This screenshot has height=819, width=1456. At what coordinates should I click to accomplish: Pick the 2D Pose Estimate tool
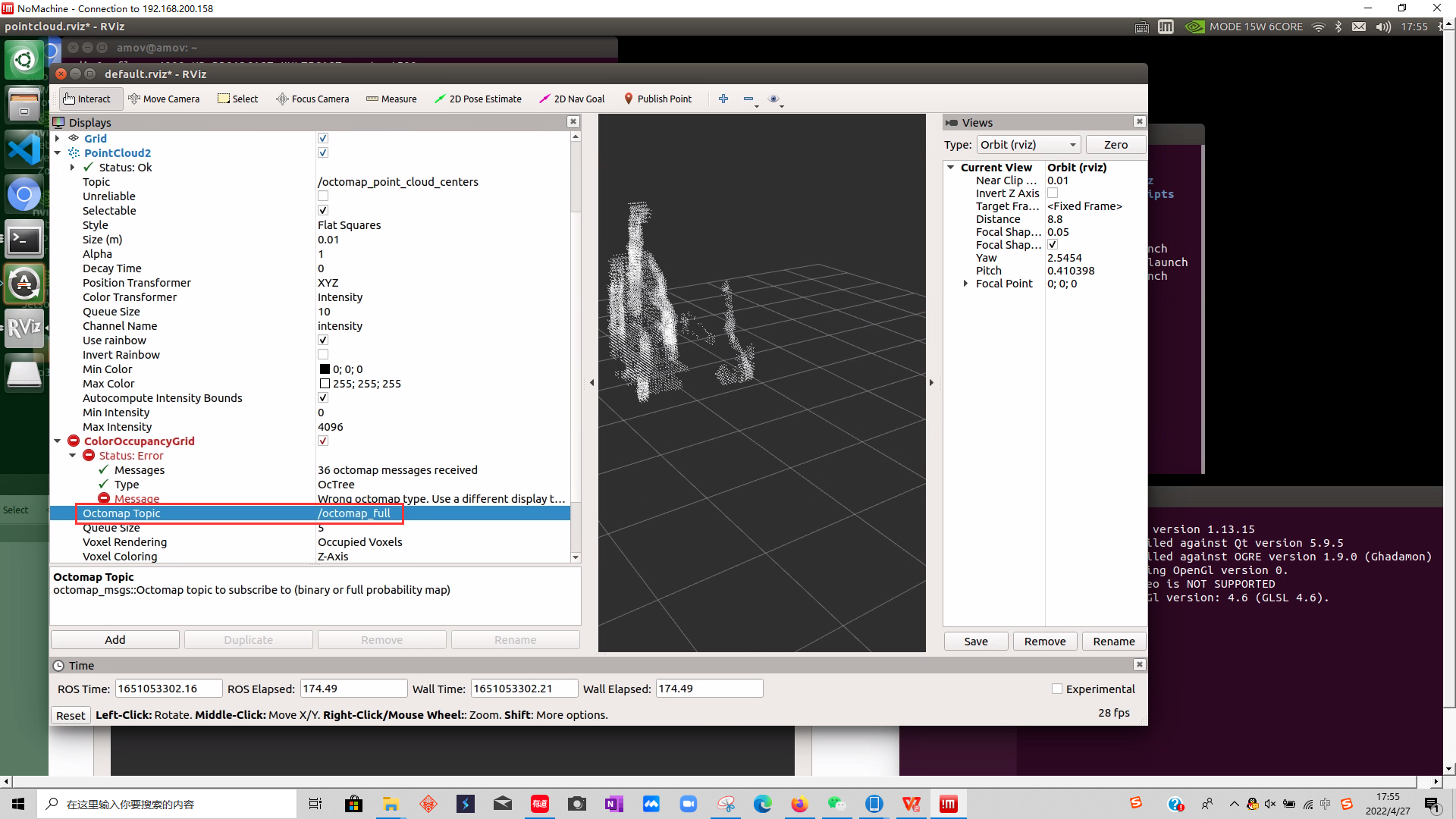pyautogui.click(x=478, y=99)
